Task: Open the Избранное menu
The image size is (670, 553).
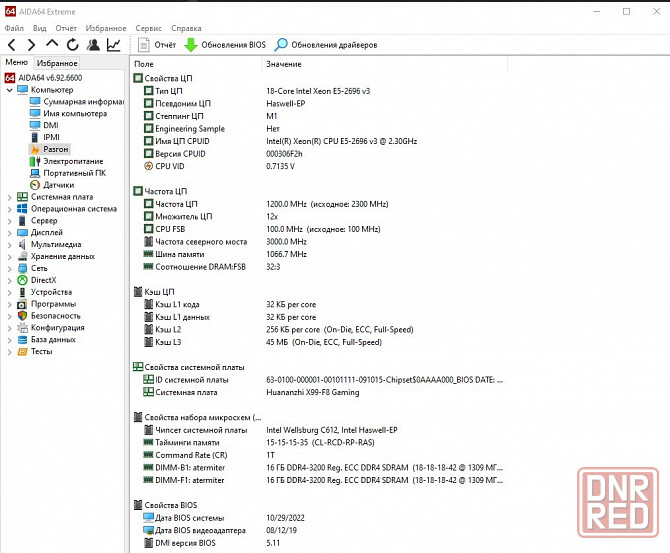Action: tap(106, 28)
